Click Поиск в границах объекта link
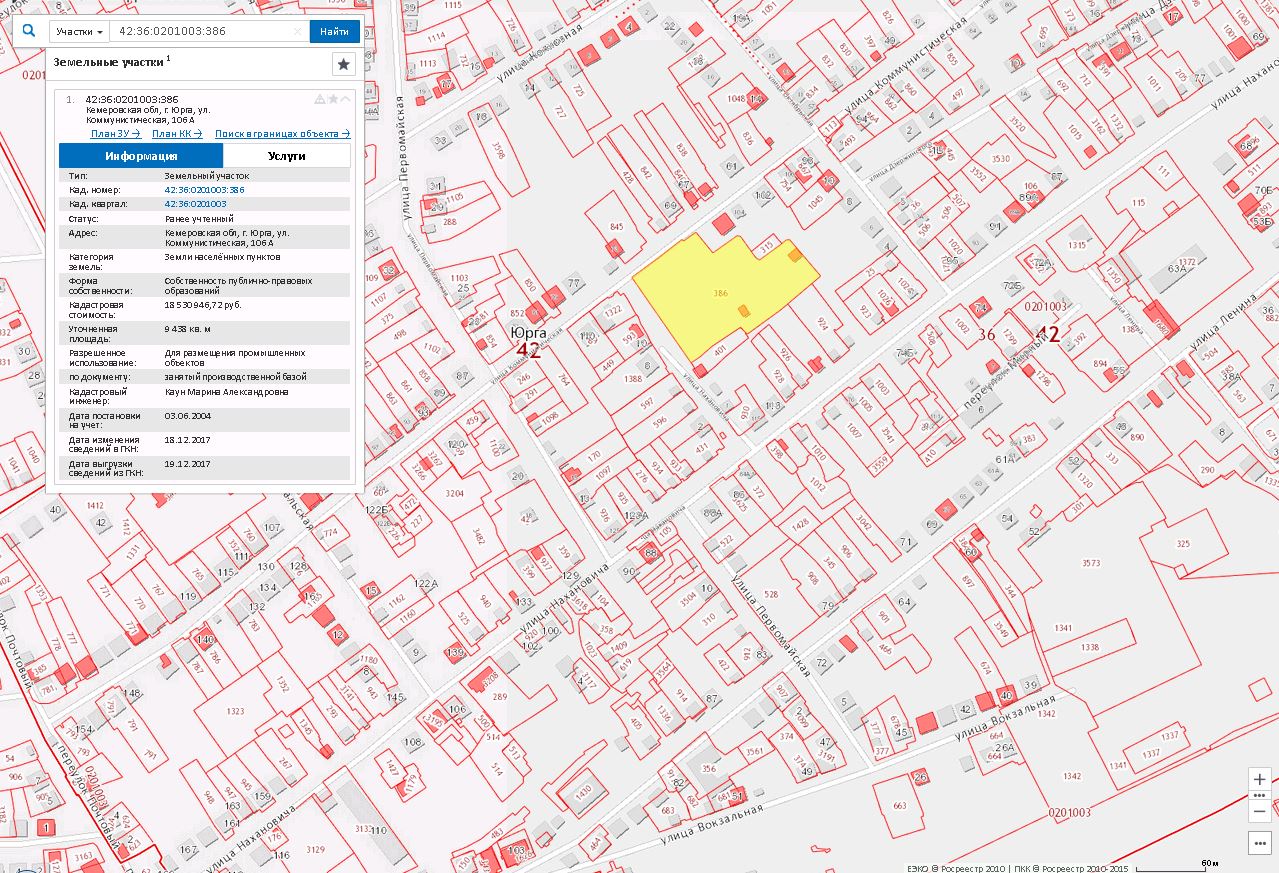The image size is (1279, 873). pos(282,133)
